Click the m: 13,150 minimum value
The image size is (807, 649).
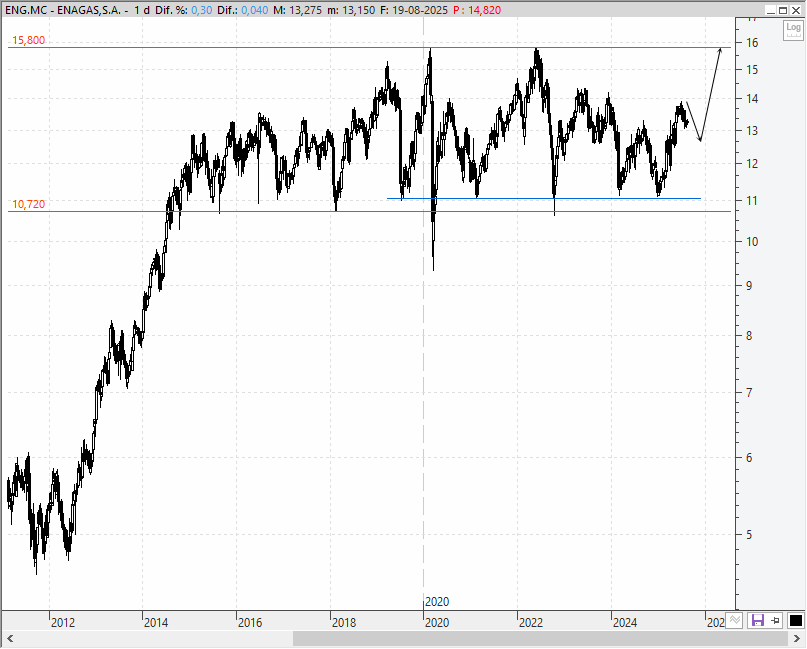(353, 10)
